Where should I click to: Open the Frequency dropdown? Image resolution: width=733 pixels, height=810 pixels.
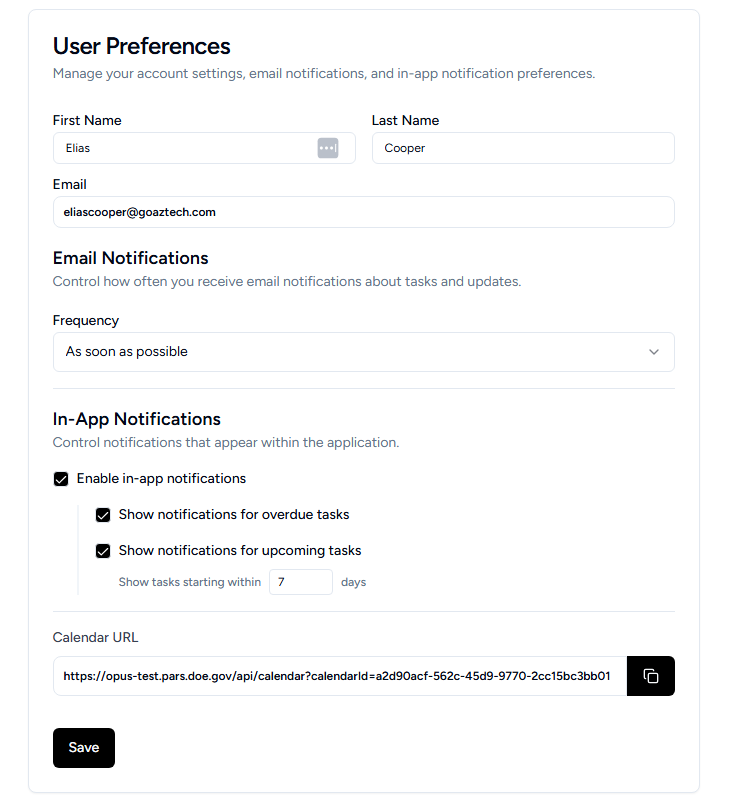pyautogui.click(x=363, y=352)
